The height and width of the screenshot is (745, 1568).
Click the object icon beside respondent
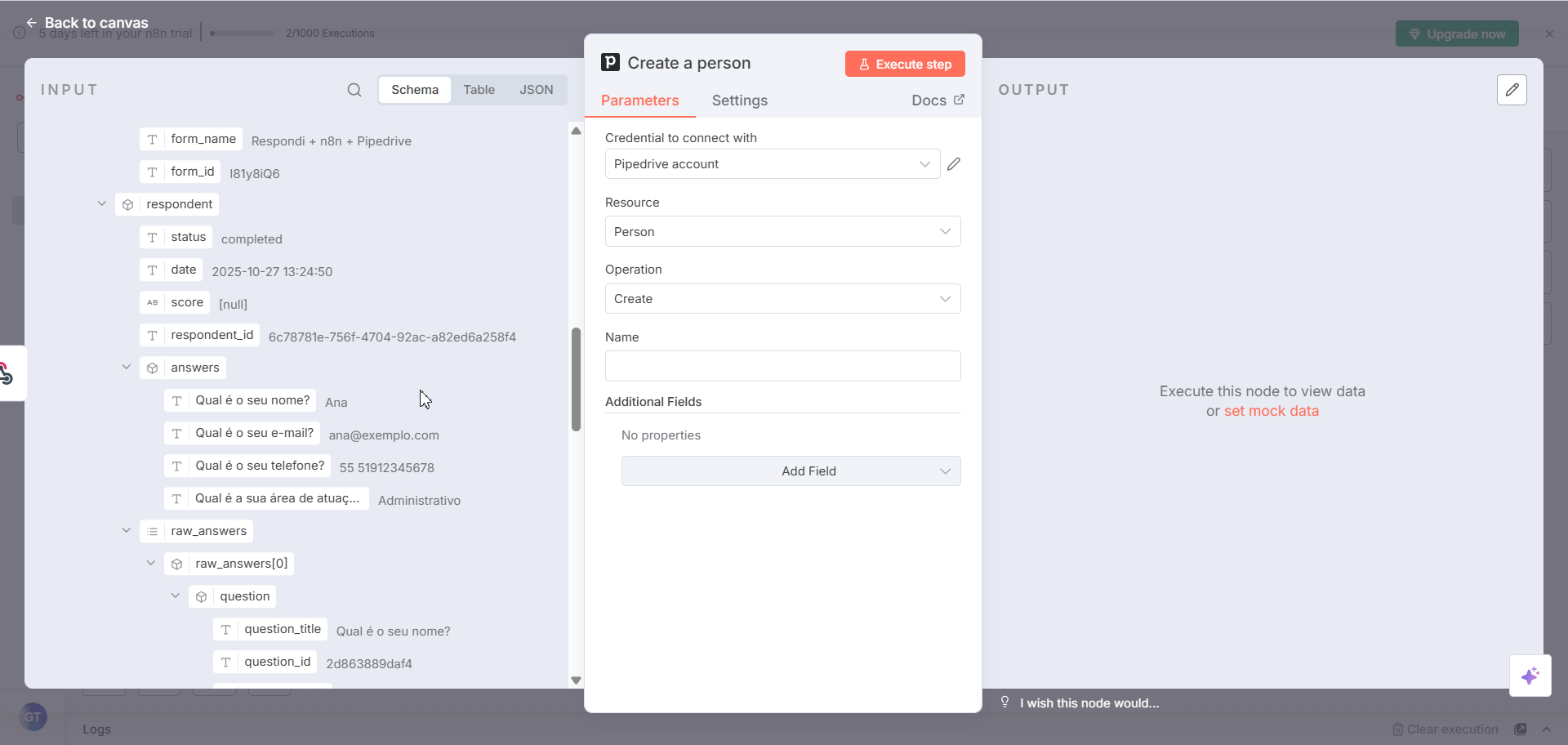coord(128,204)
